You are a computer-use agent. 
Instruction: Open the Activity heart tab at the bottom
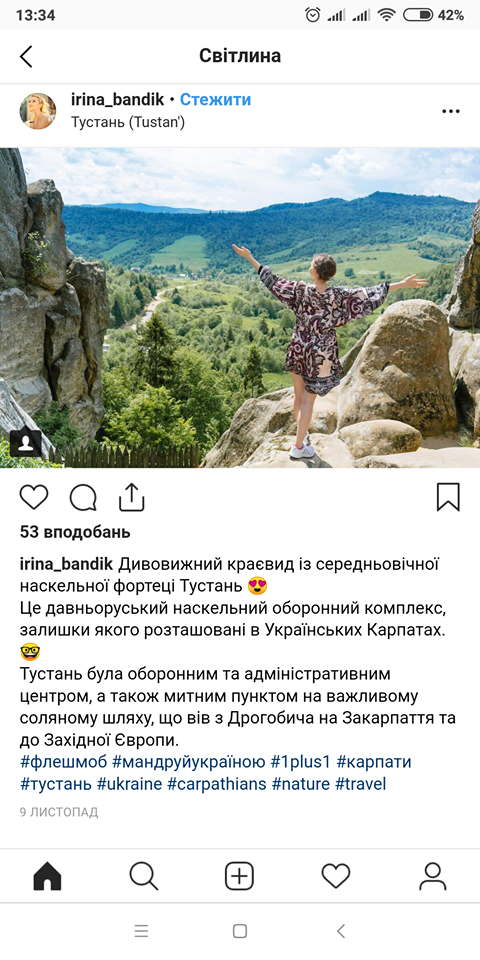(336, 876)
